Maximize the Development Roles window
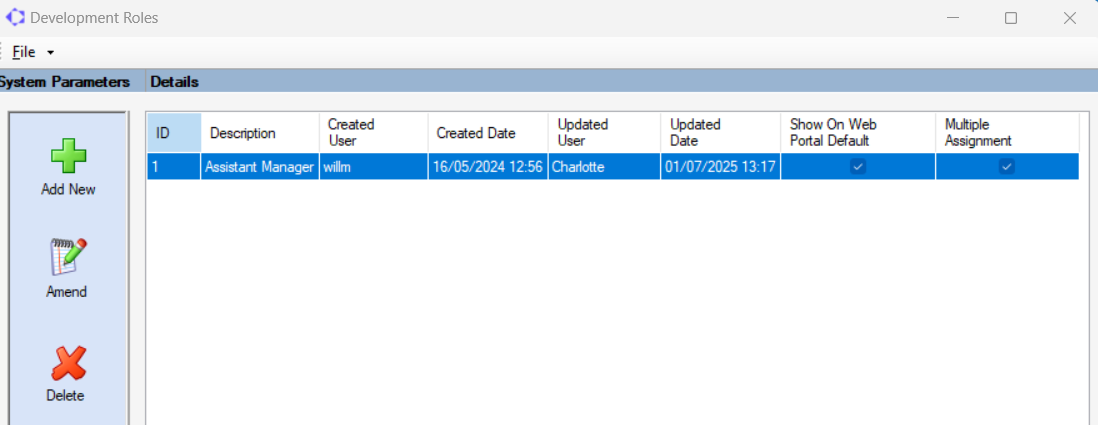 tap(1010, 18)
